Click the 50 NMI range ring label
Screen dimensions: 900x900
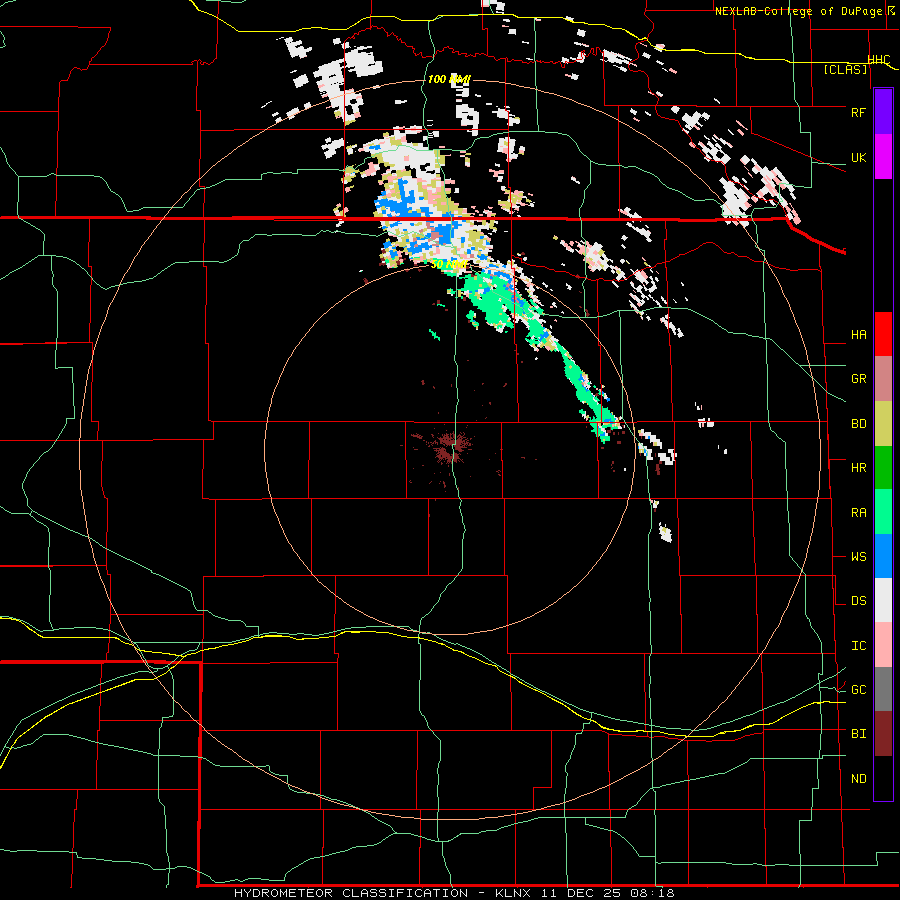click(x=448, y=265)
